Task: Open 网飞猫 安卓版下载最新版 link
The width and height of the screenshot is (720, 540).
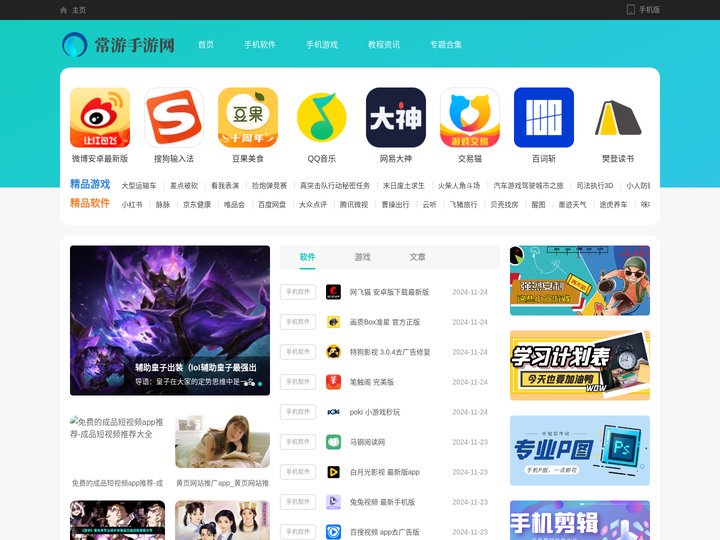Action: point(389,292)
